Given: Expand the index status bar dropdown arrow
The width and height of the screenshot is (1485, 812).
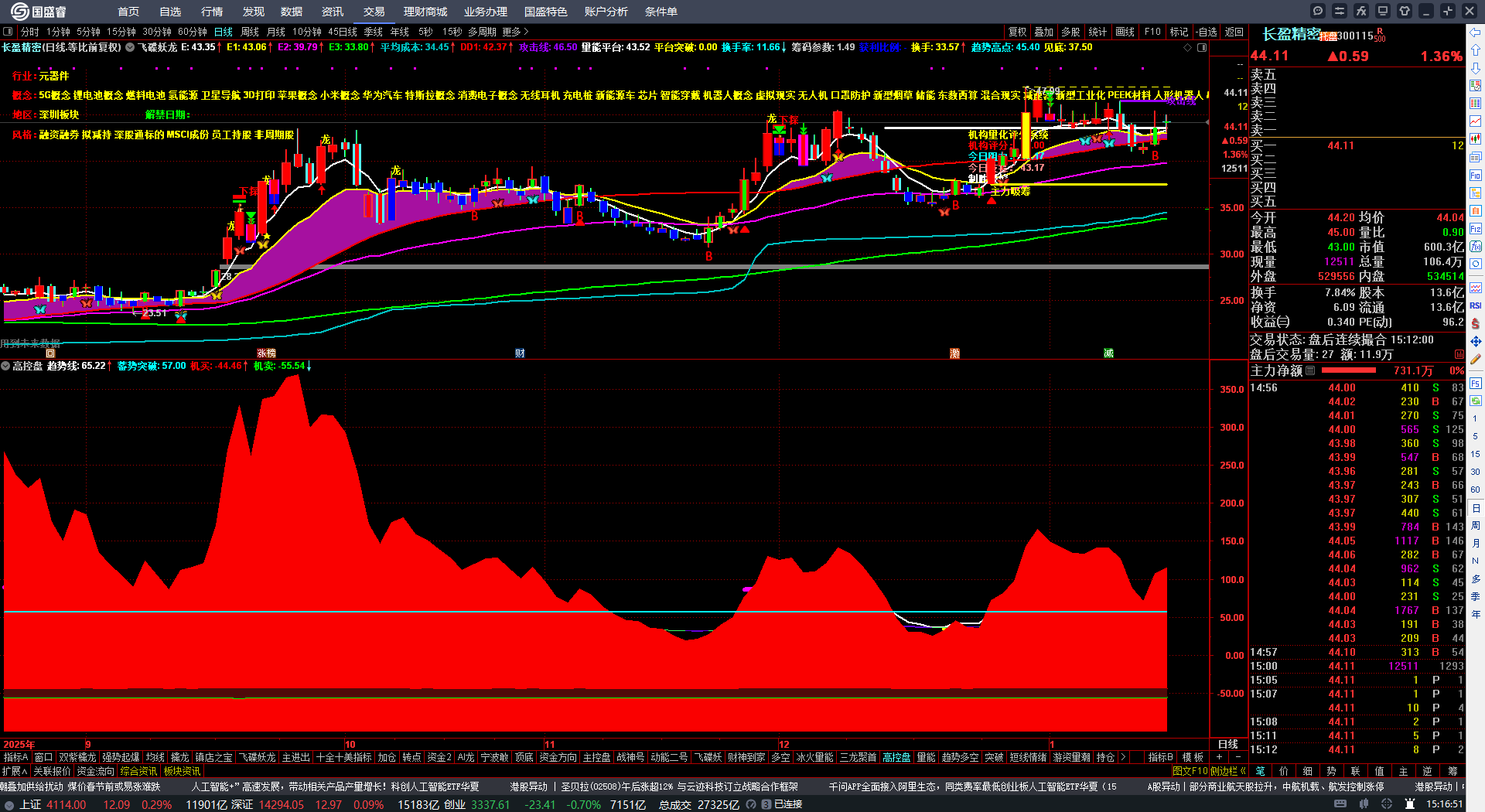Looking at the screenshot, I should pos(9,804).
